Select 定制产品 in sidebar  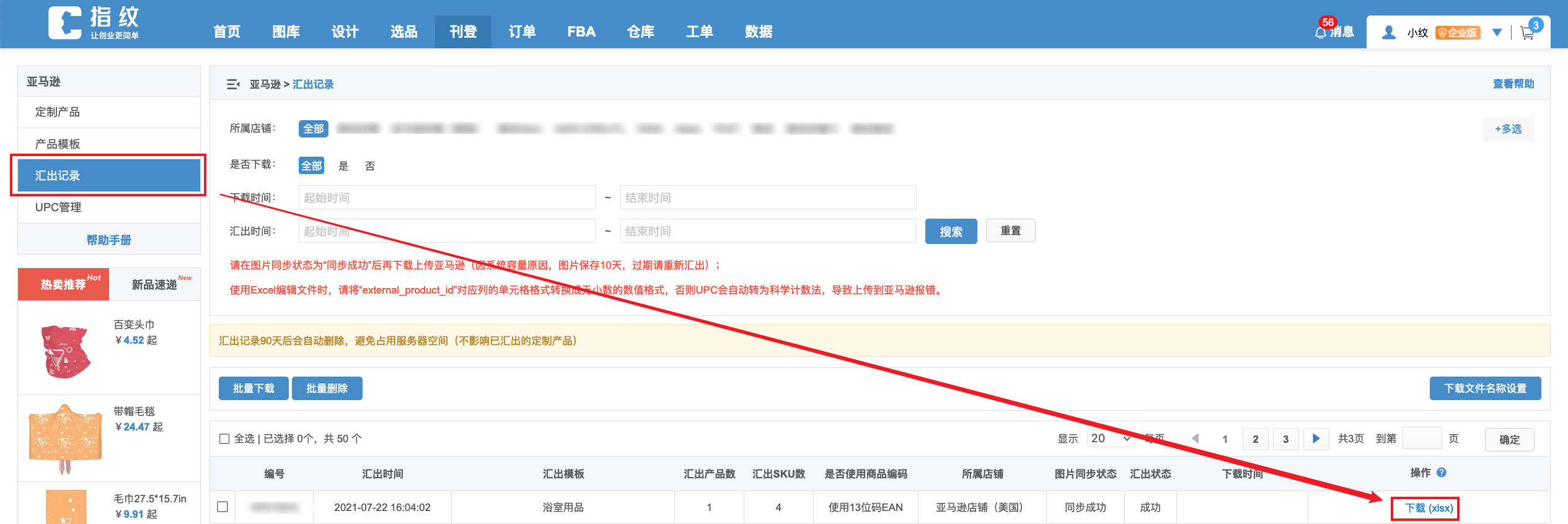point(109,112)
